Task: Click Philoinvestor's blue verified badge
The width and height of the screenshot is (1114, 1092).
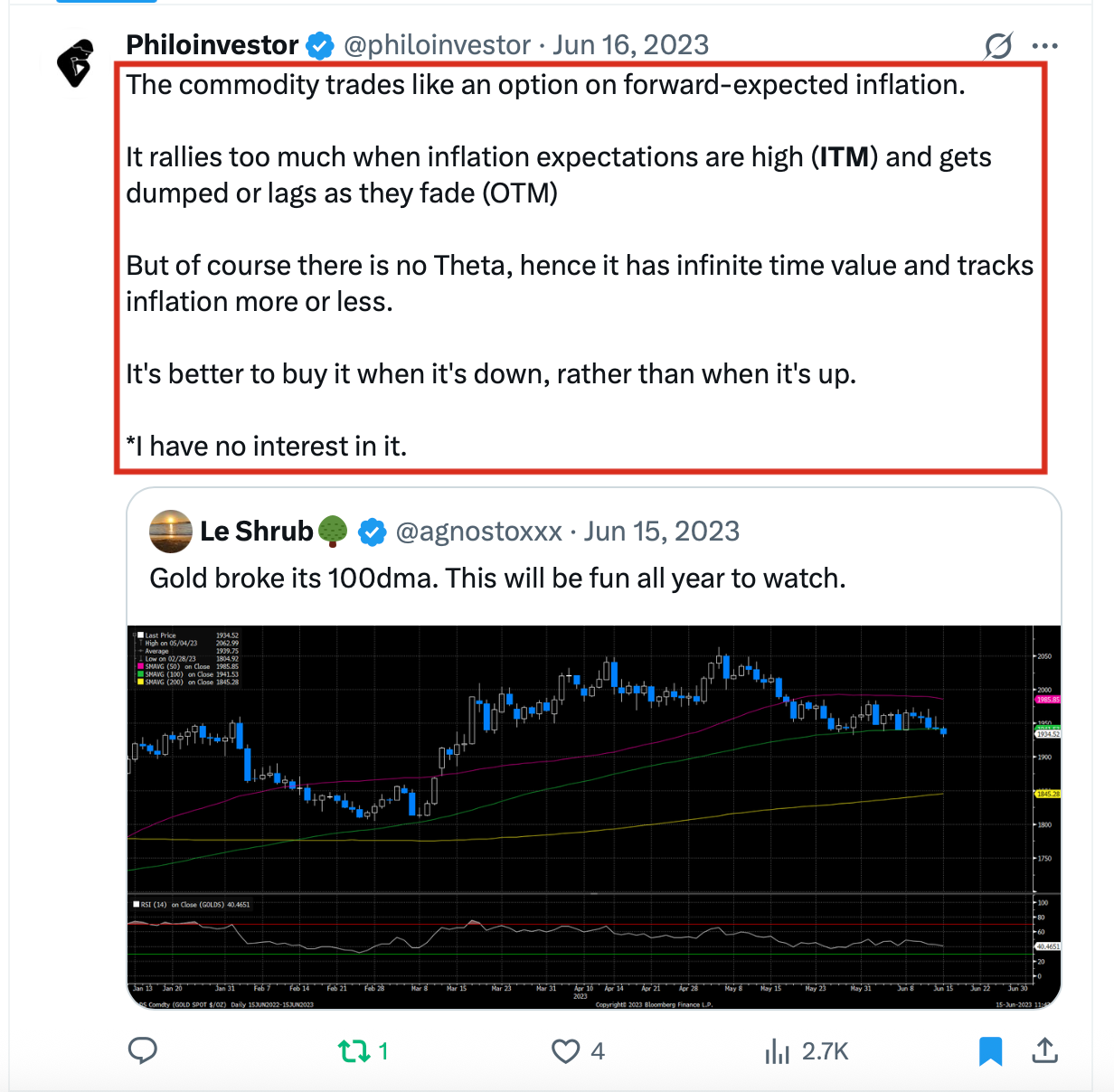Action: click(320, 45)
